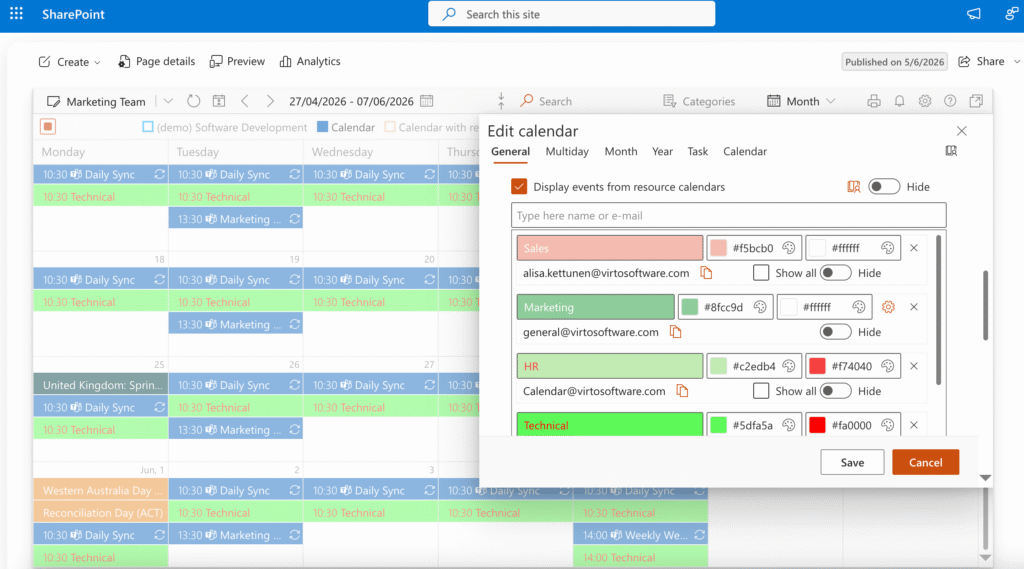Open notifications bell in calendar toolbar
The image size is (1024, 569).
pos(899,101)
